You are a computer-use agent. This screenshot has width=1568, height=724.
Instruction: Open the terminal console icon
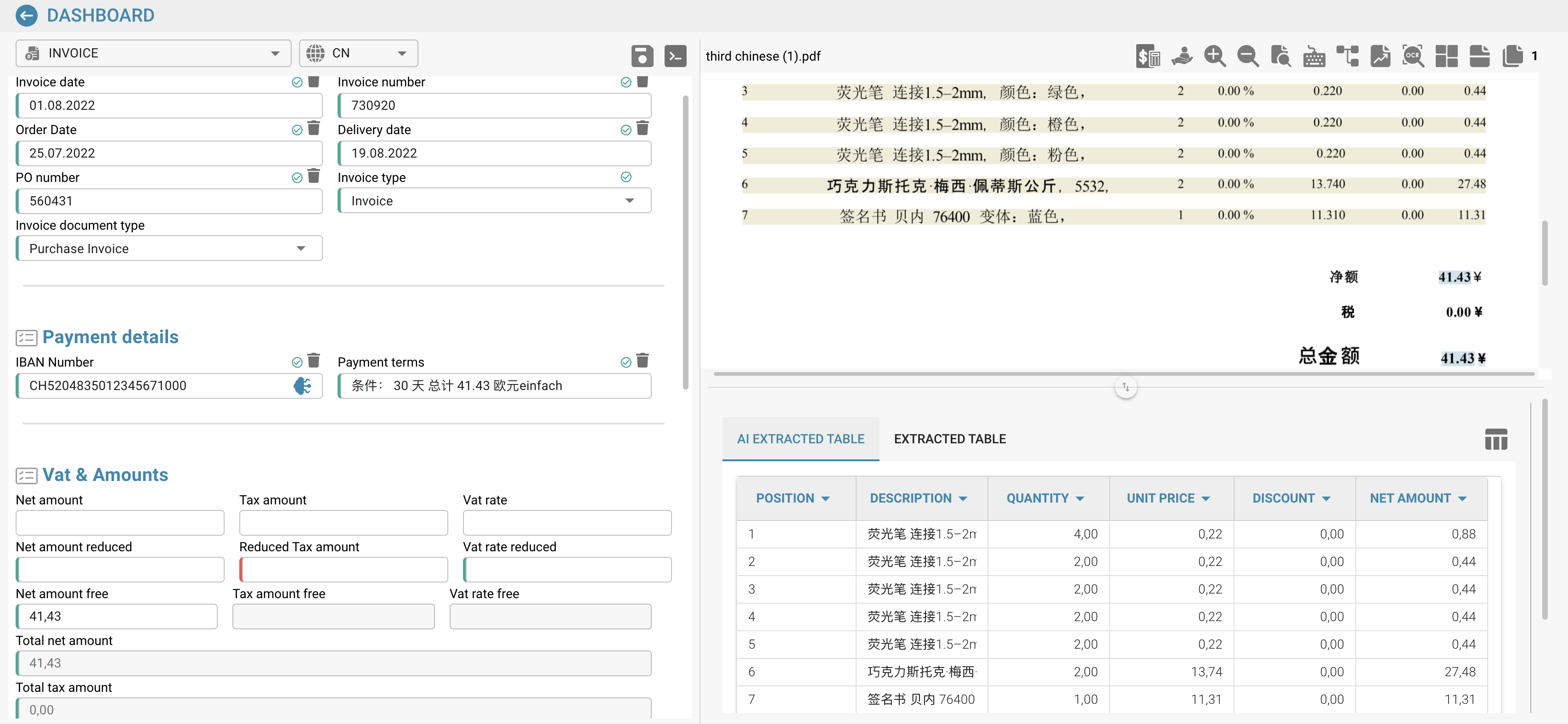click(675, 56)
